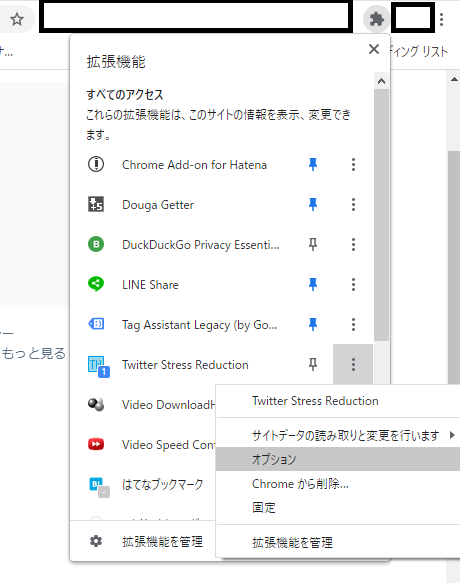Click the page scrollbar up arrow
This screenshot has height=583, width=460.
click(x=454, y=79)
